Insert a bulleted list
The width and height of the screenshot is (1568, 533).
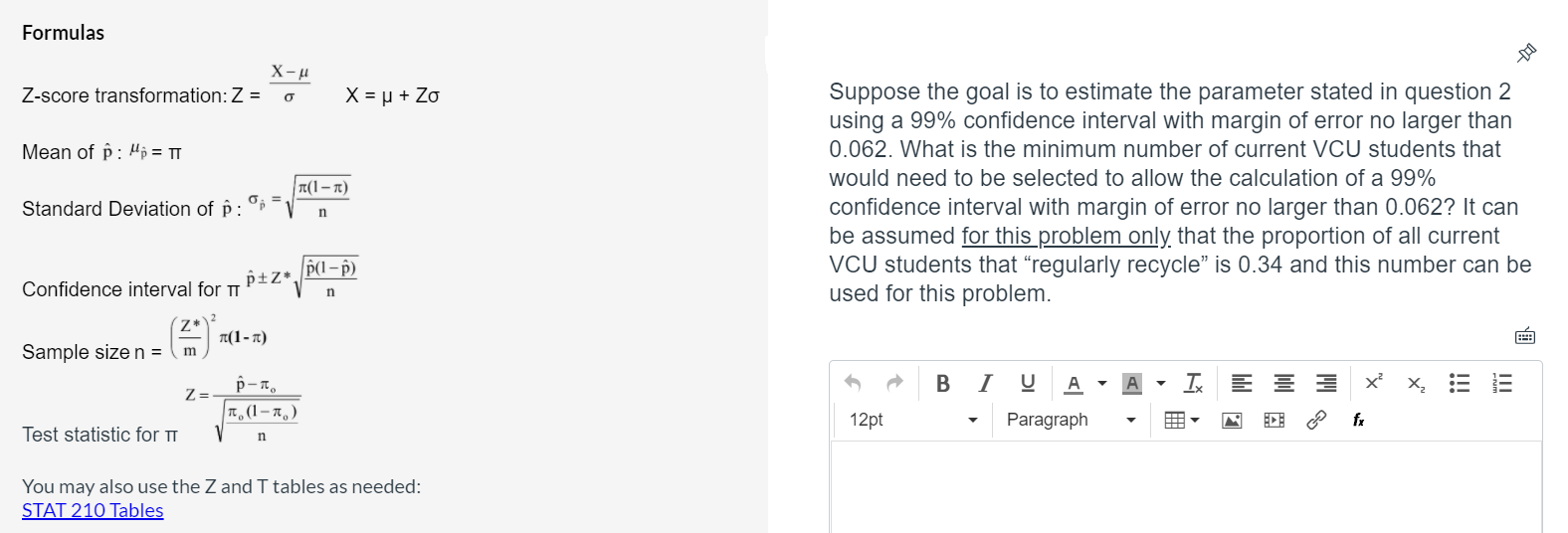click(x=1460, y=383)
